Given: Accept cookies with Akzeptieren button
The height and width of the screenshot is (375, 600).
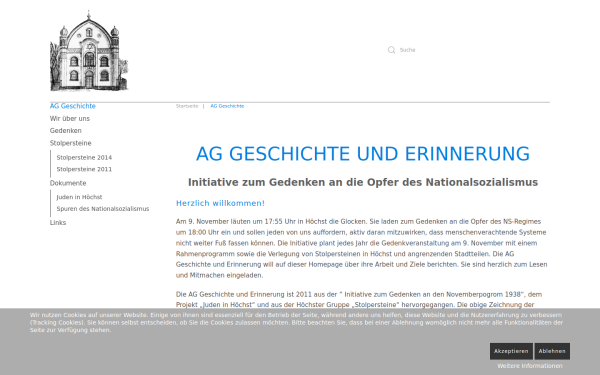Looking at the screenshot, I should [x=511, y=351].
